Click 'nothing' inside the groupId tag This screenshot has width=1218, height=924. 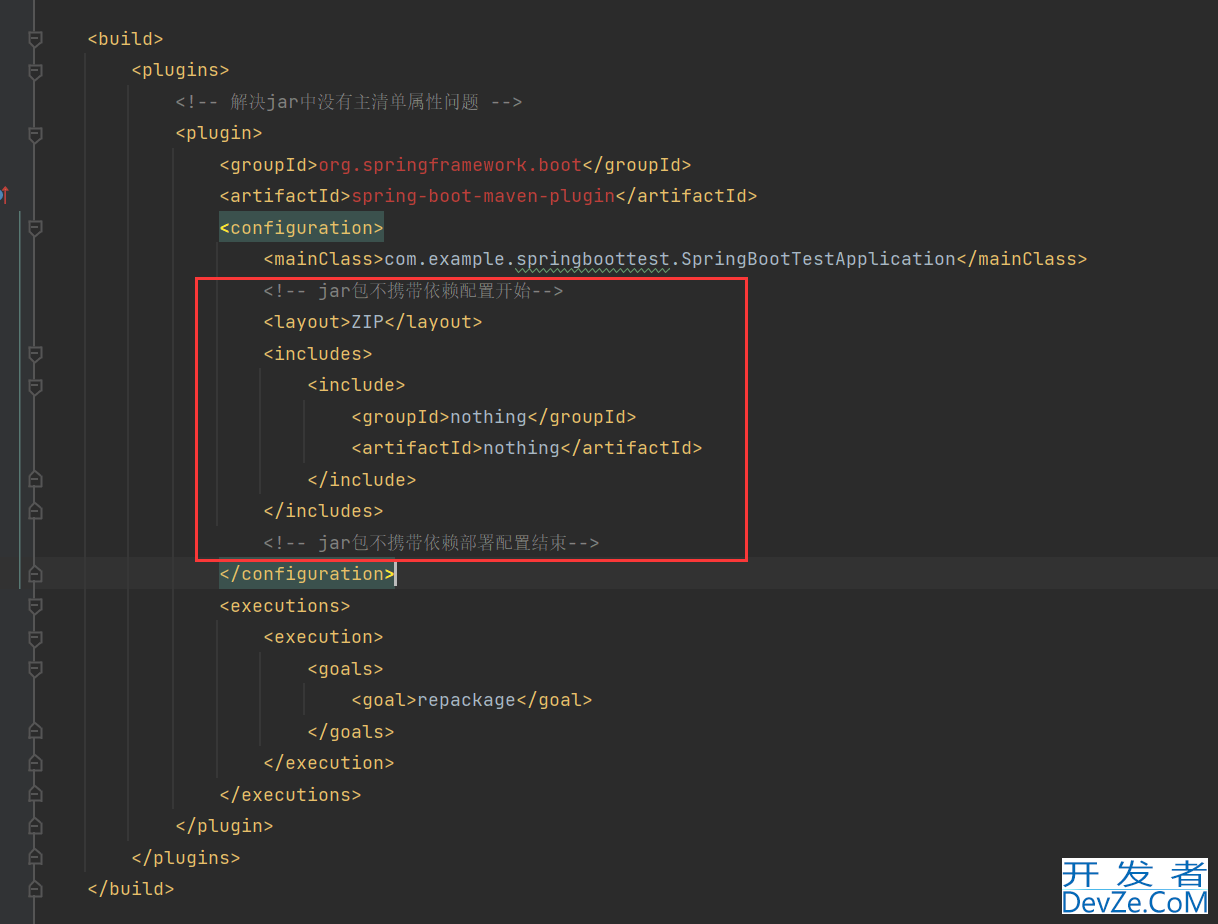tap(488, 417)
